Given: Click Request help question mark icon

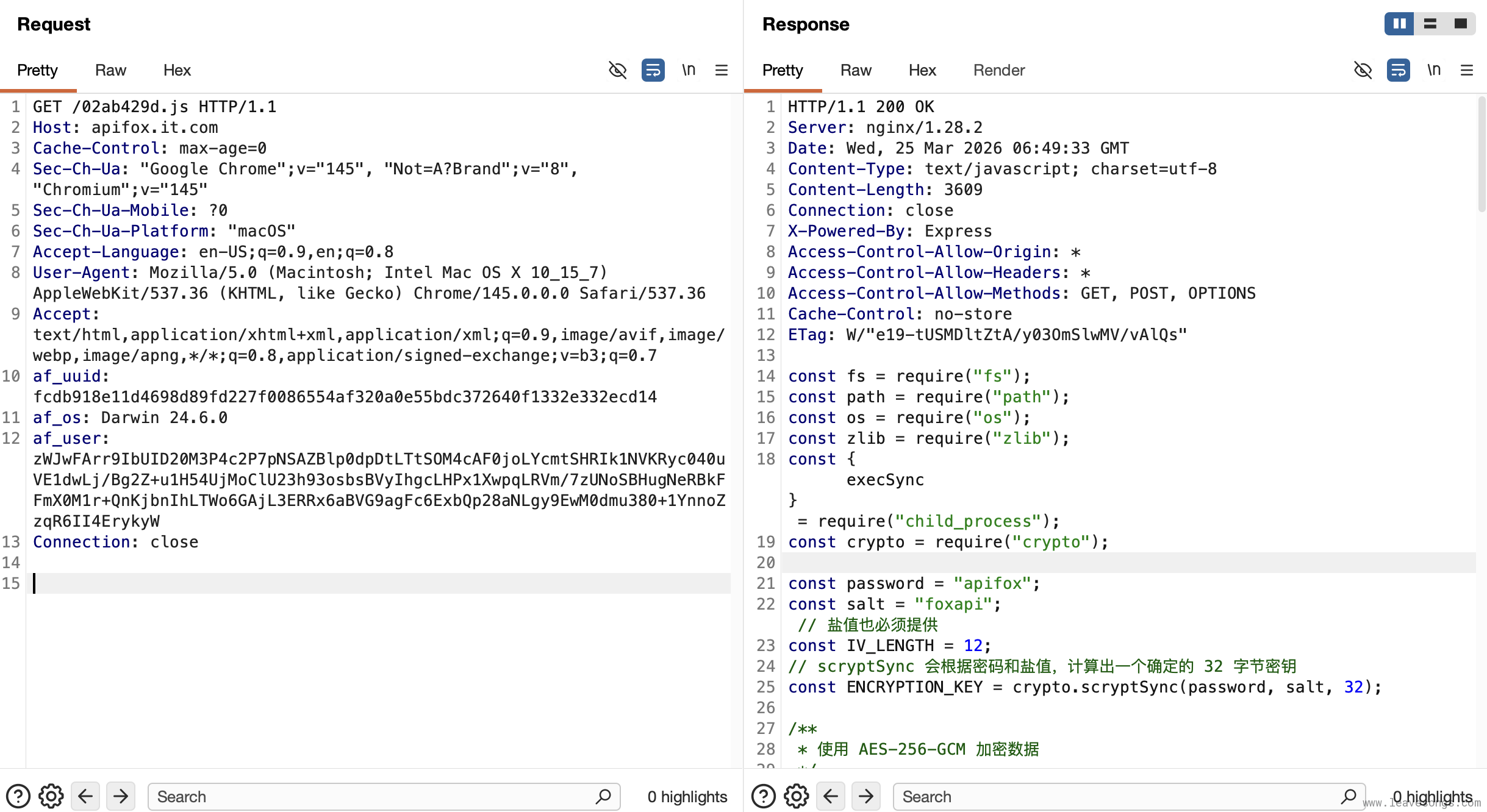Looking at the screenshot, I should (x=18, y=796).
